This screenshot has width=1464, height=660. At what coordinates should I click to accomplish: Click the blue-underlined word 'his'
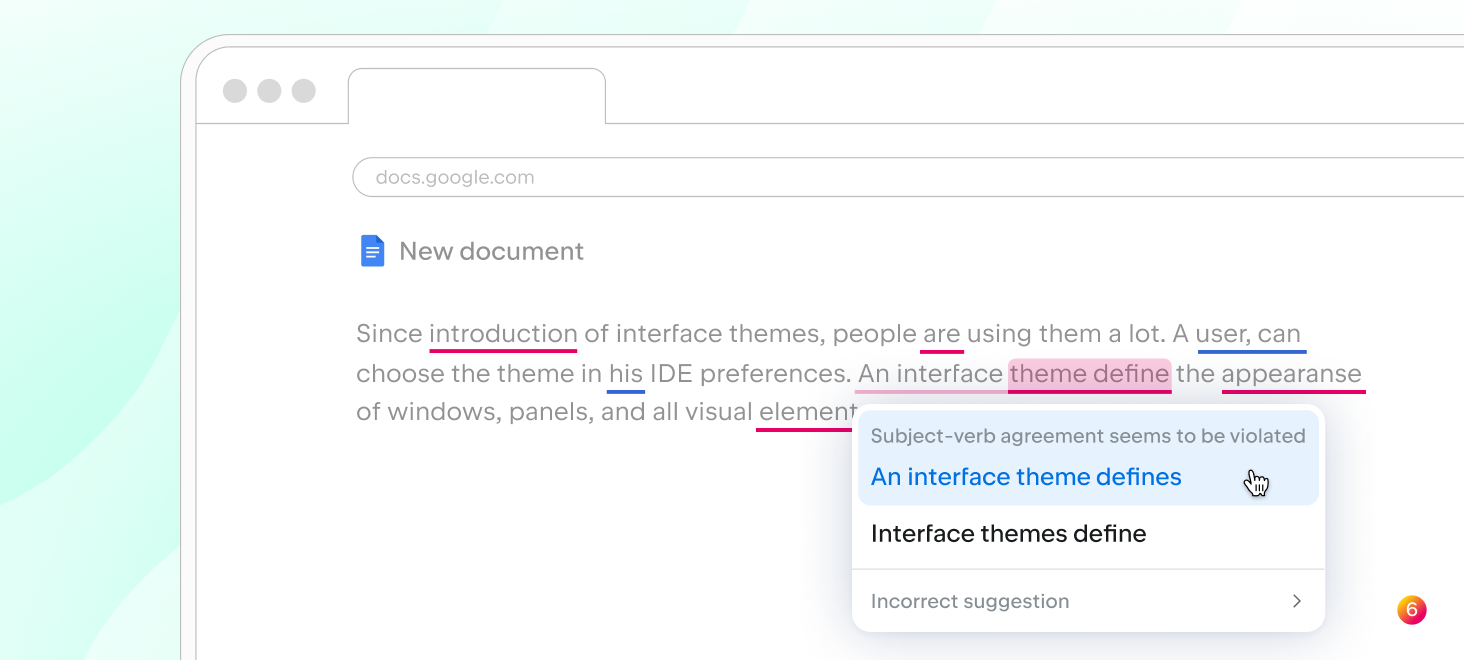coord(626,374)
